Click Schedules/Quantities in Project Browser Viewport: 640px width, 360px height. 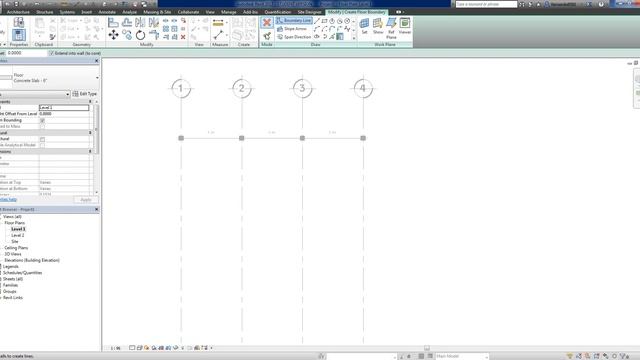pyautogui.click(x=22, y=273)
